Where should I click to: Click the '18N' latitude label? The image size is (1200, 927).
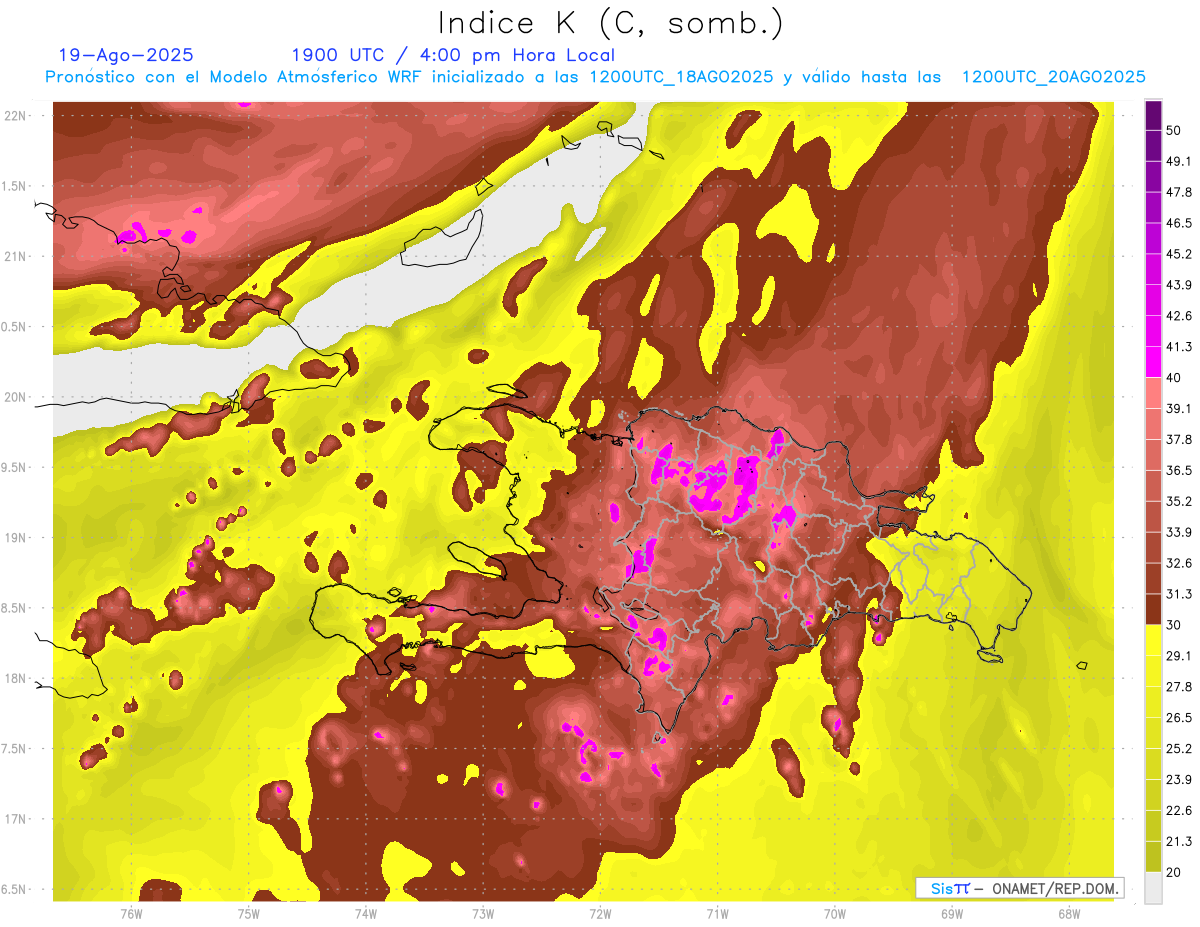[14, 679]
